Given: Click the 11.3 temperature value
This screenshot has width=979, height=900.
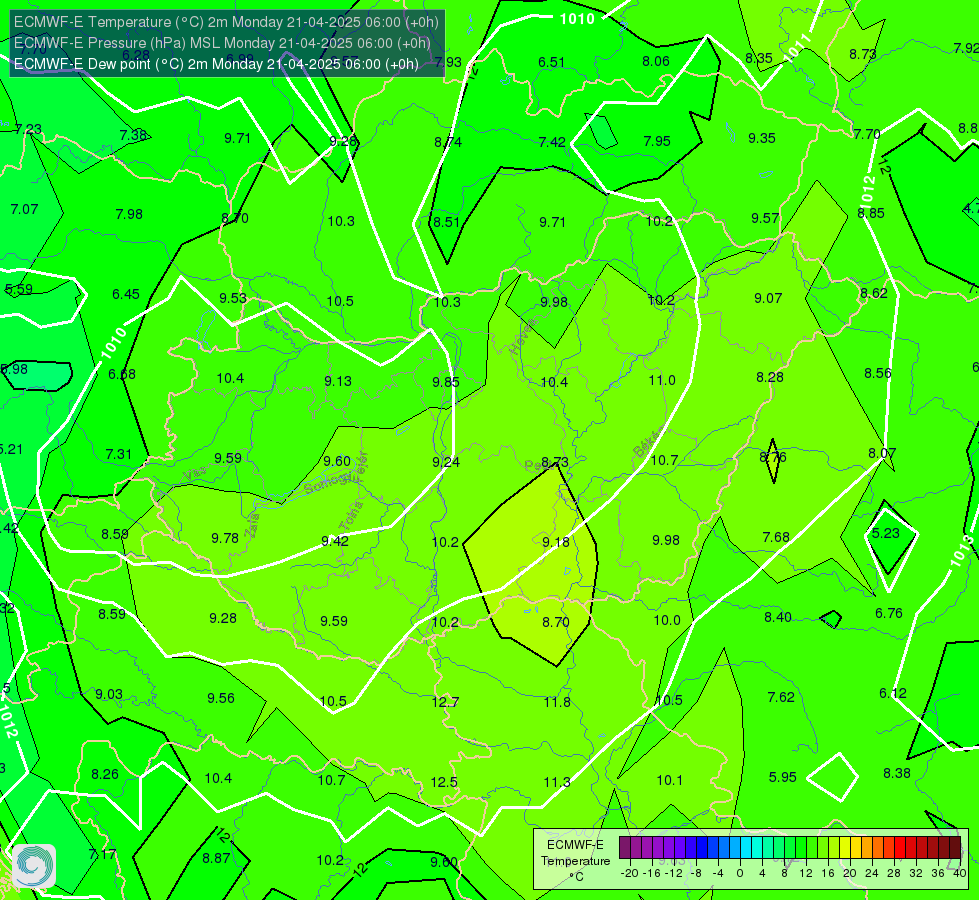Looking at the screenshot, I should (557, 782).
